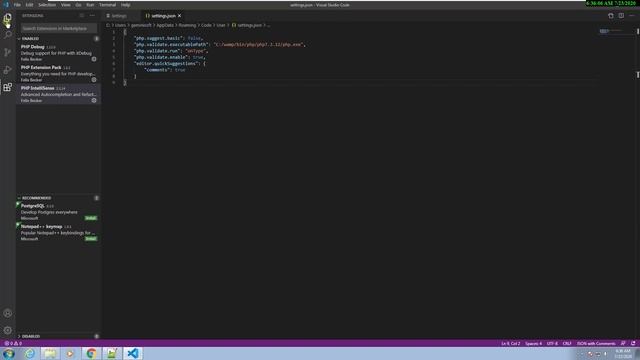Open manage gear for PHP Debug extension

click(94, 59)
